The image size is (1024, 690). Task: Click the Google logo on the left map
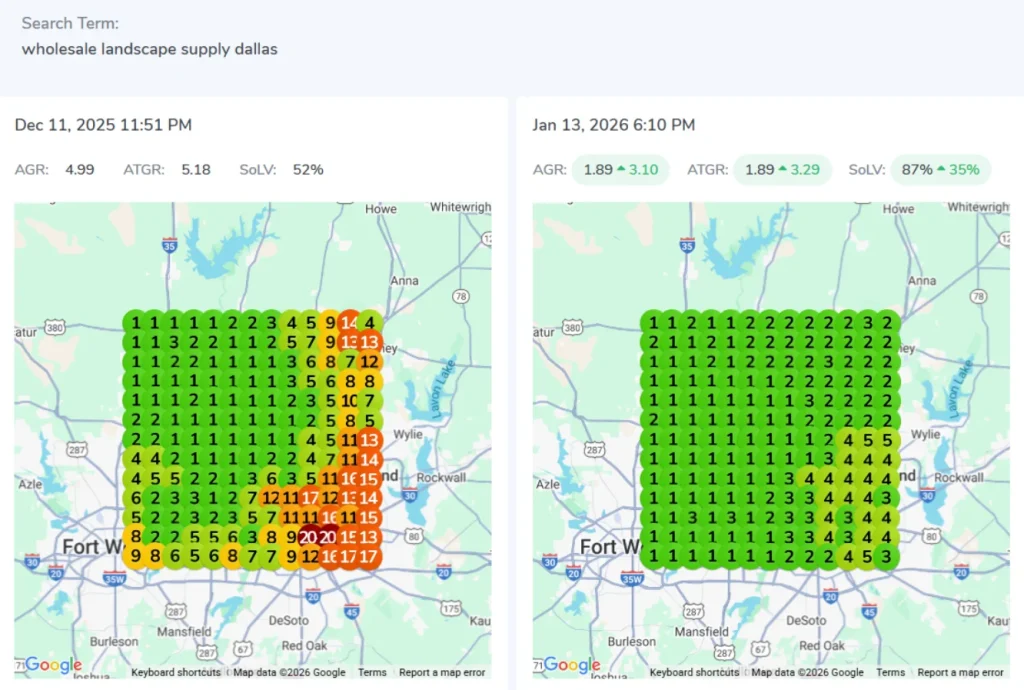[x=54, y=665]
